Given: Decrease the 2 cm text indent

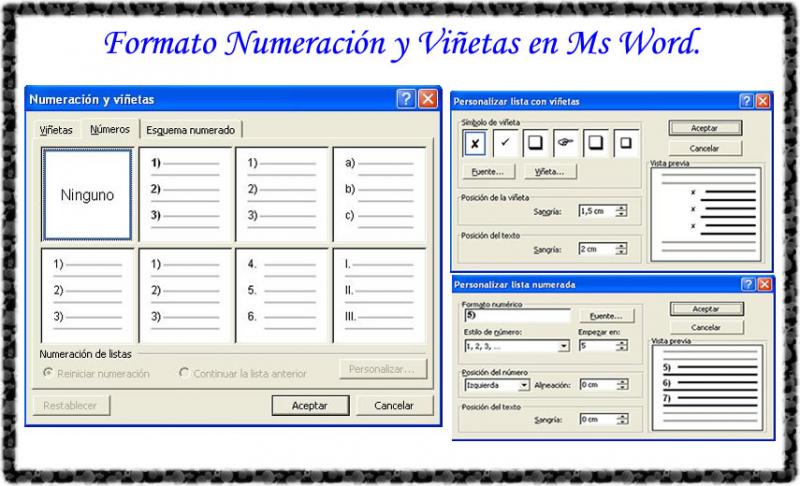Looking at the screenshot, I should (x=621, y=252).
